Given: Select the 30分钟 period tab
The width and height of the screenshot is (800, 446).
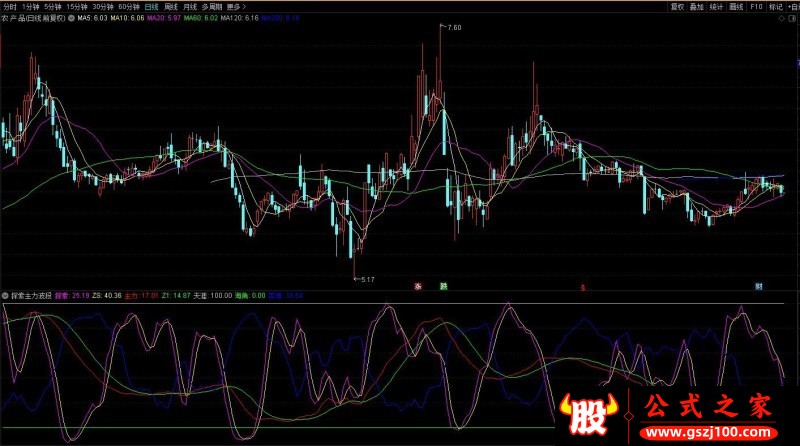Looking at the screenshot, I should coord(103,7).
